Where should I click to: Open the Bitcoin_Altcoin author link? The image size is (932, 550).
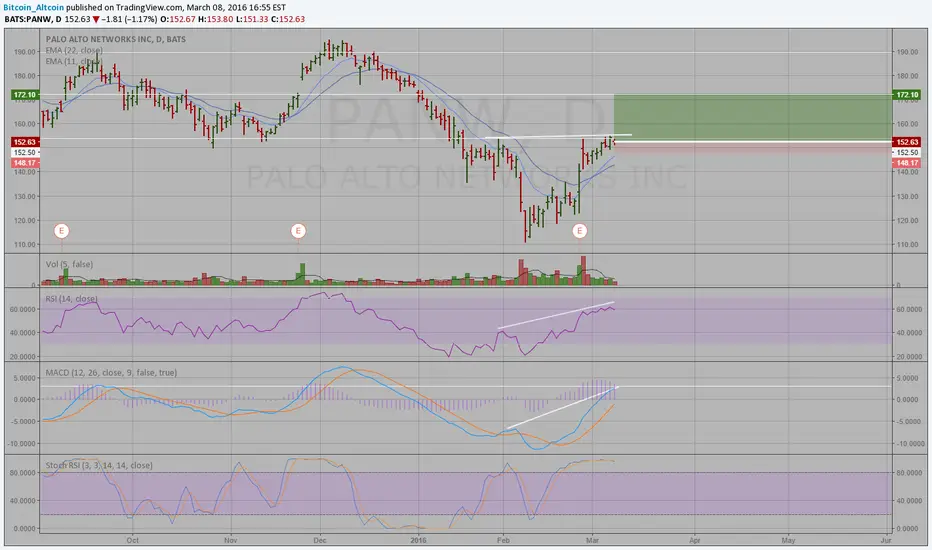(33, 8)
